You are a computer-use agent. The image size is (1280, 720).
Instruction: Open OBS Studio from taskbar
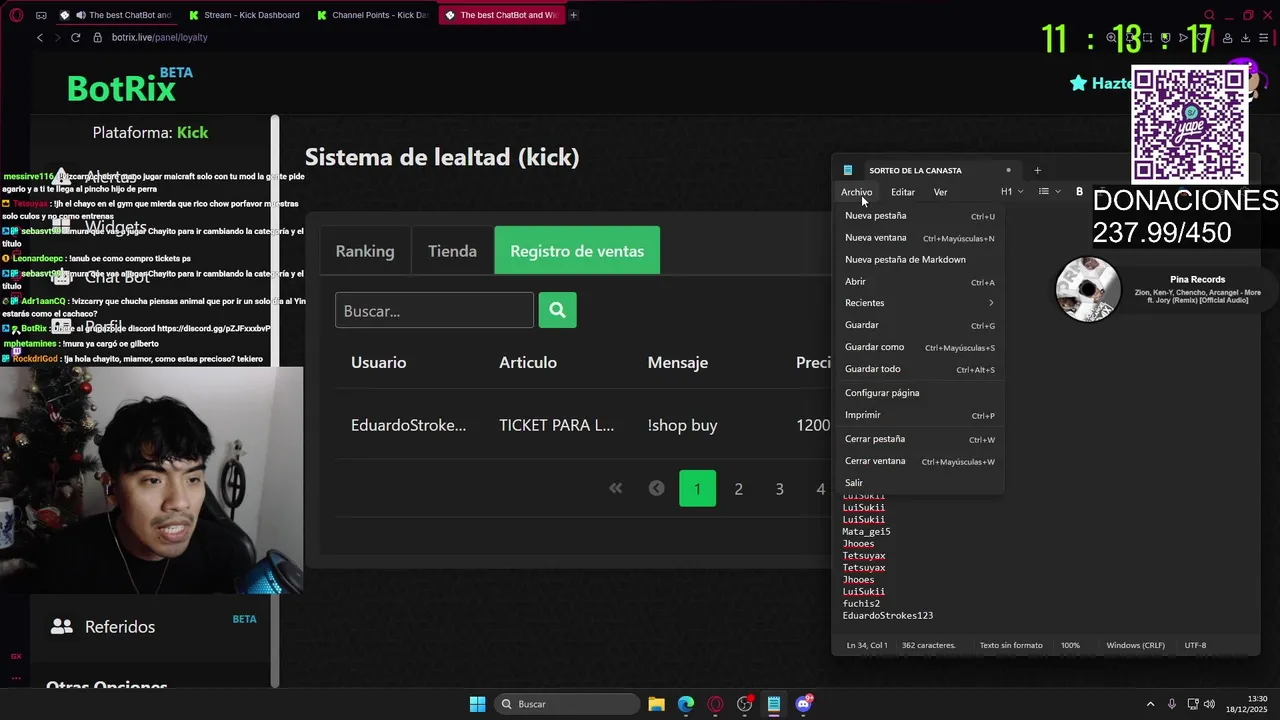(744, 704)
